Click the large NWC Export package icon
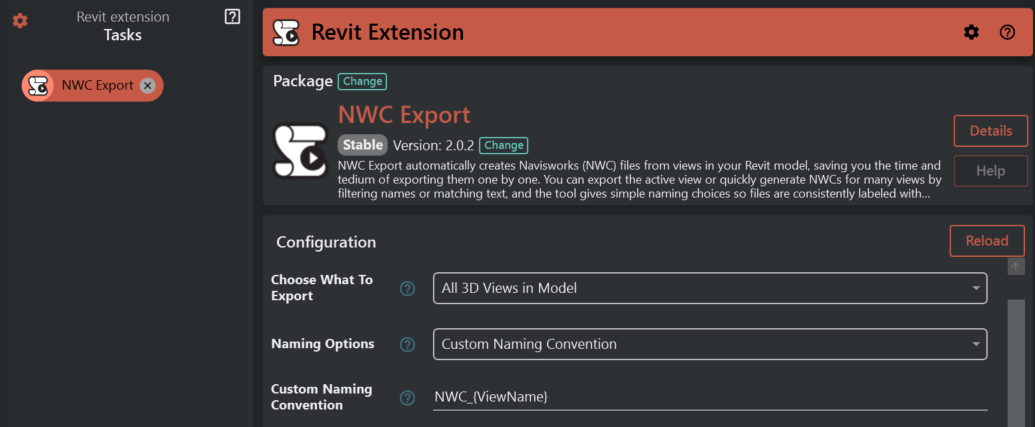The image size is (1035, 427). point(300,150)
